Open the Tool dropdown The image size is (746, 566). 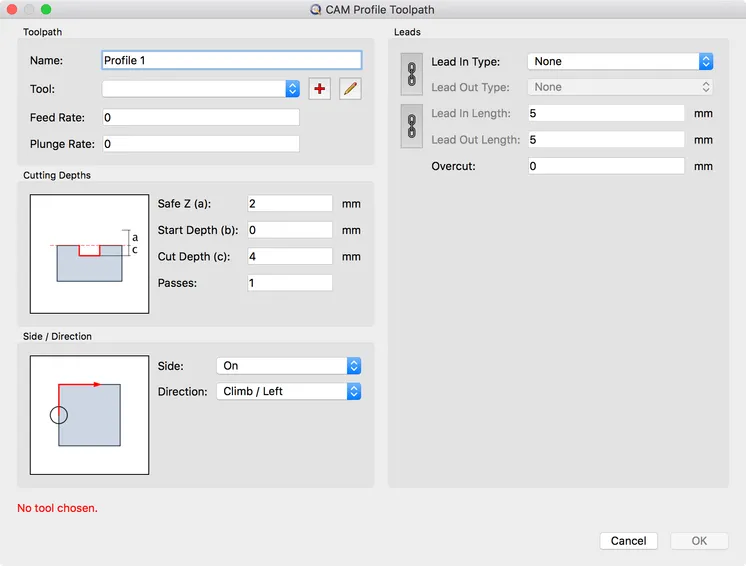click(x=201, y=89)
